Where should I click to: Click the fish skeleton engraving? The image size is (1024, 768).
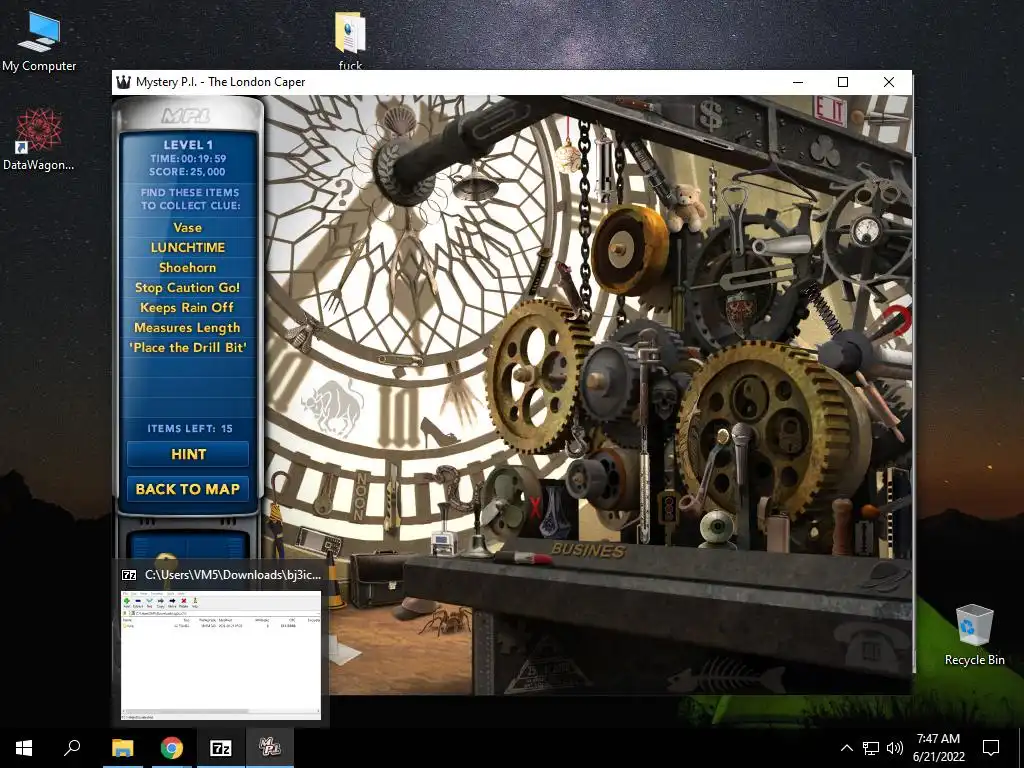[725, 677]
